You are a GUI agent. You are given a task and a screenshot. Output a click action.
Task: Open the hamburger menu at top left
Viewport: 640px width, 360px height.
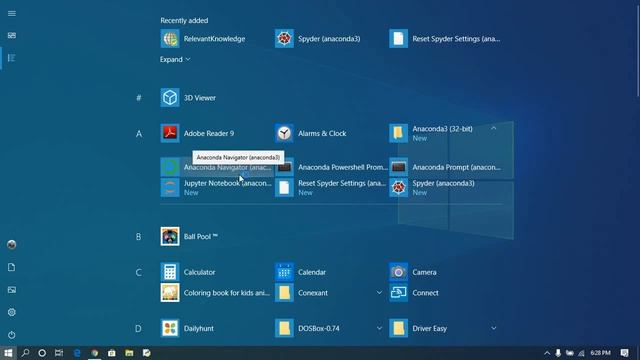[12, 13]
